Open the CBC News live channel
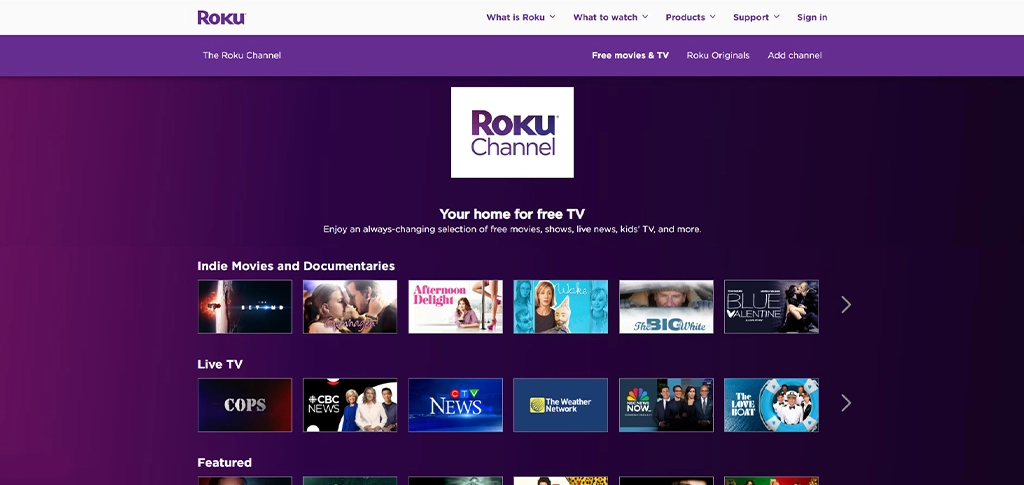The width and height of the screenshot is (1024, 485). [350, 405]
